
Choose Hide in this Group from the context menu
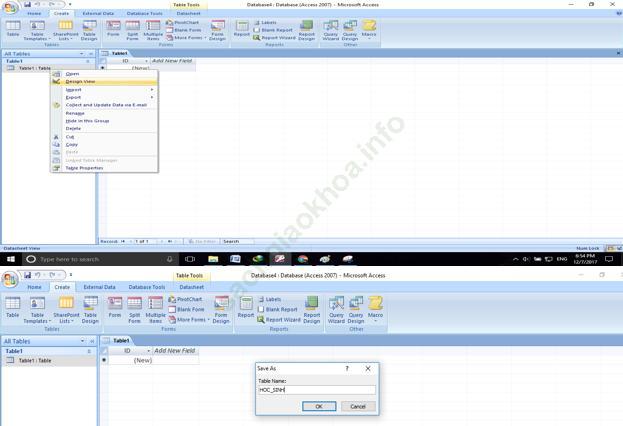[x=104, y=121]
